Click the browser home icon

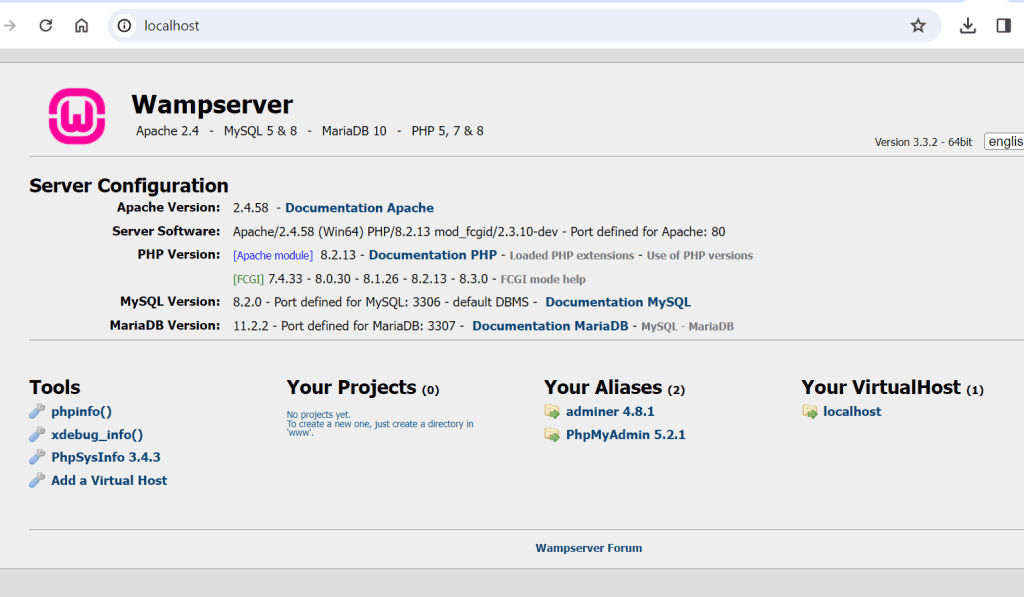(81, 25)
